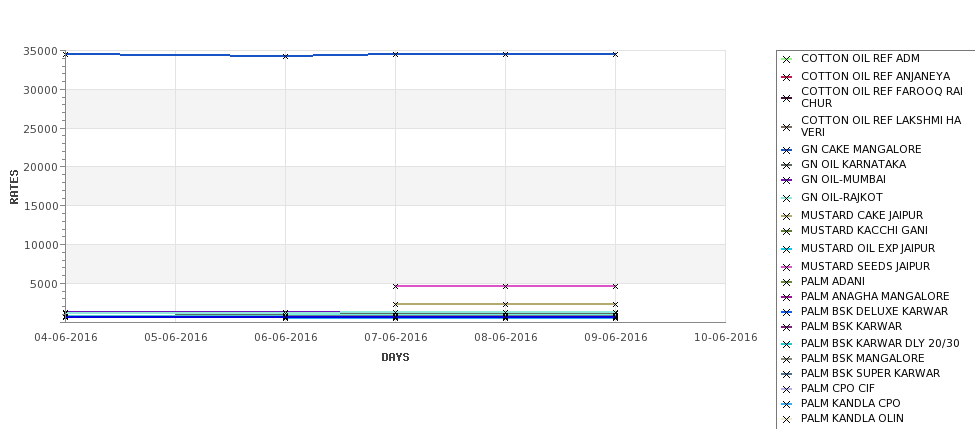Select the PALM ANAGHA MANGALORE legend label
The height and width of the screenshot is (429, 975).
(875, 297)
